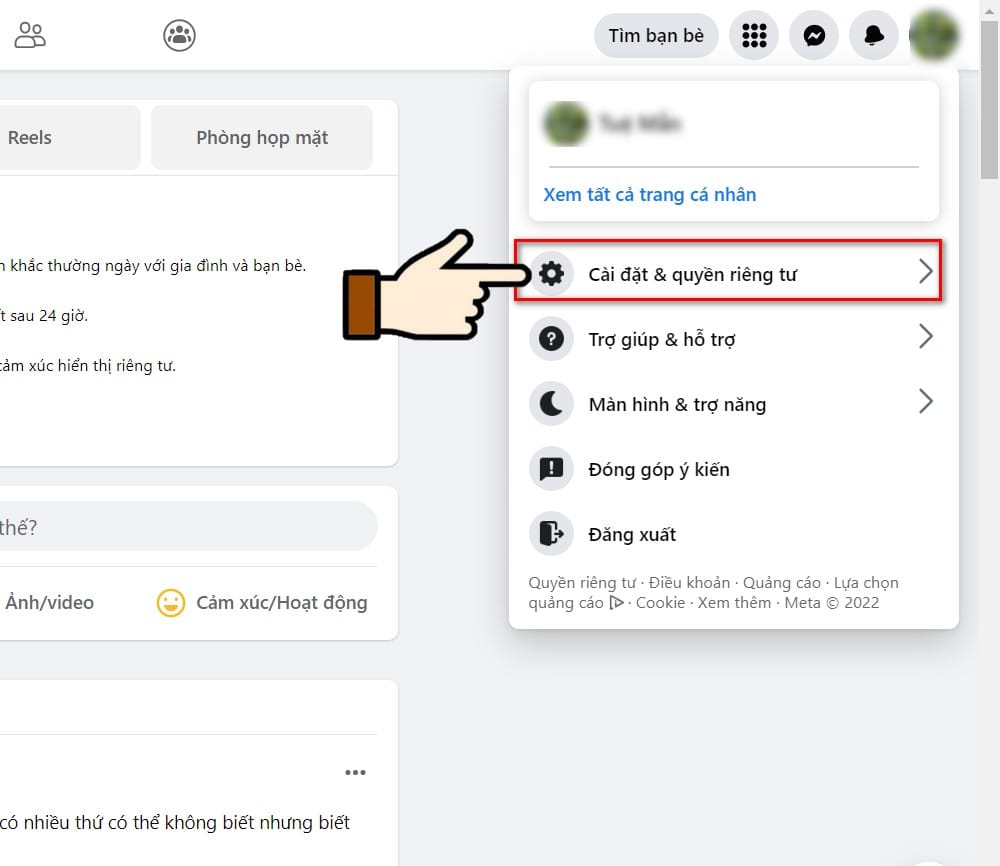Click the gear icon for Cài đặt & quyền riêng tư
The height and width of the screenshot is (866, 1000).
pos(552,274)
